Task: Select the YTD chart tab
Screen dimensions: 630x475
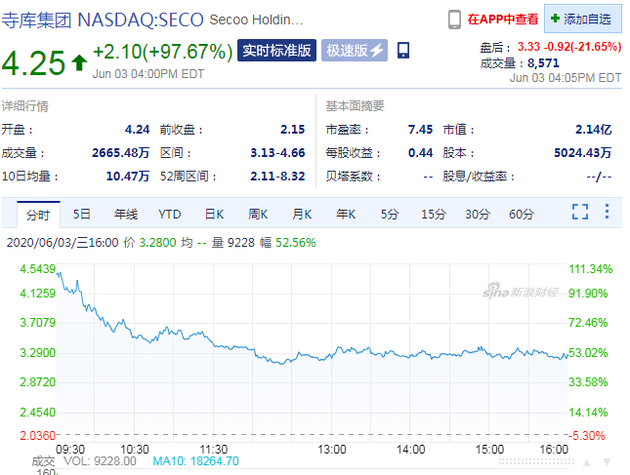Action: [x=170, y=214]
